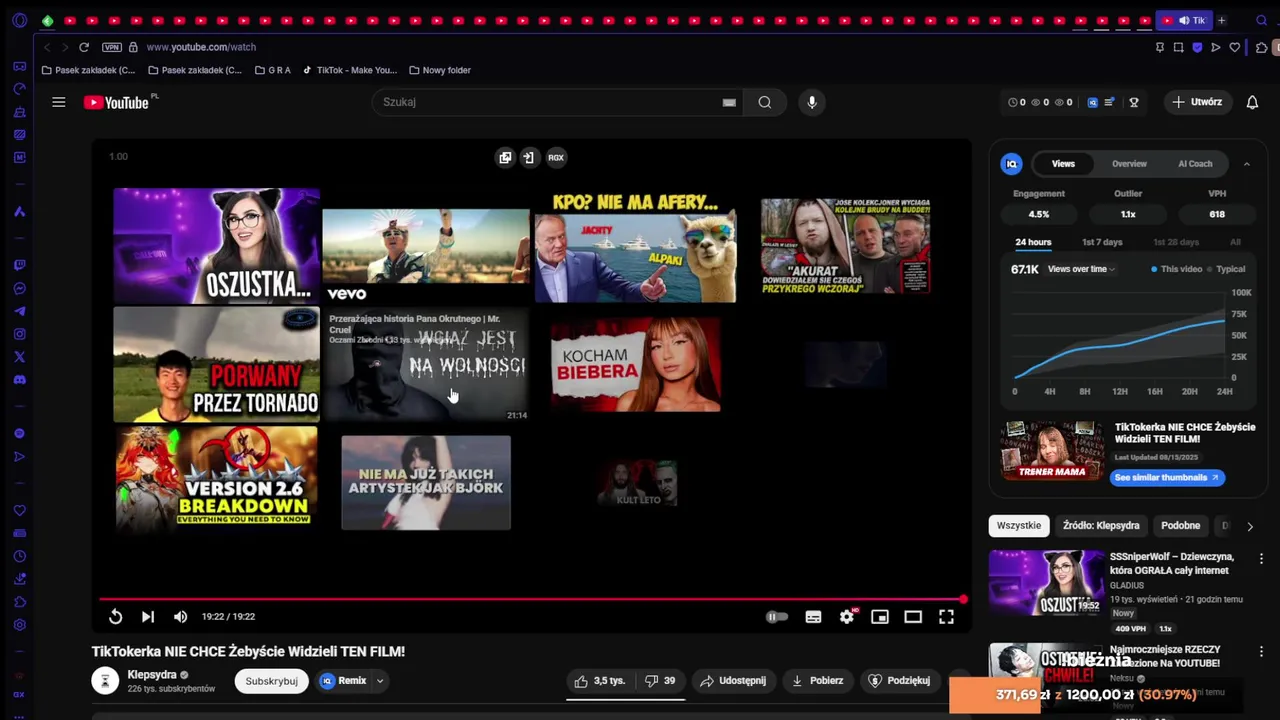Click the Utwórz create button
Image resolution: width=1280 pixels, height=720 pixels.
(1197, 102)
